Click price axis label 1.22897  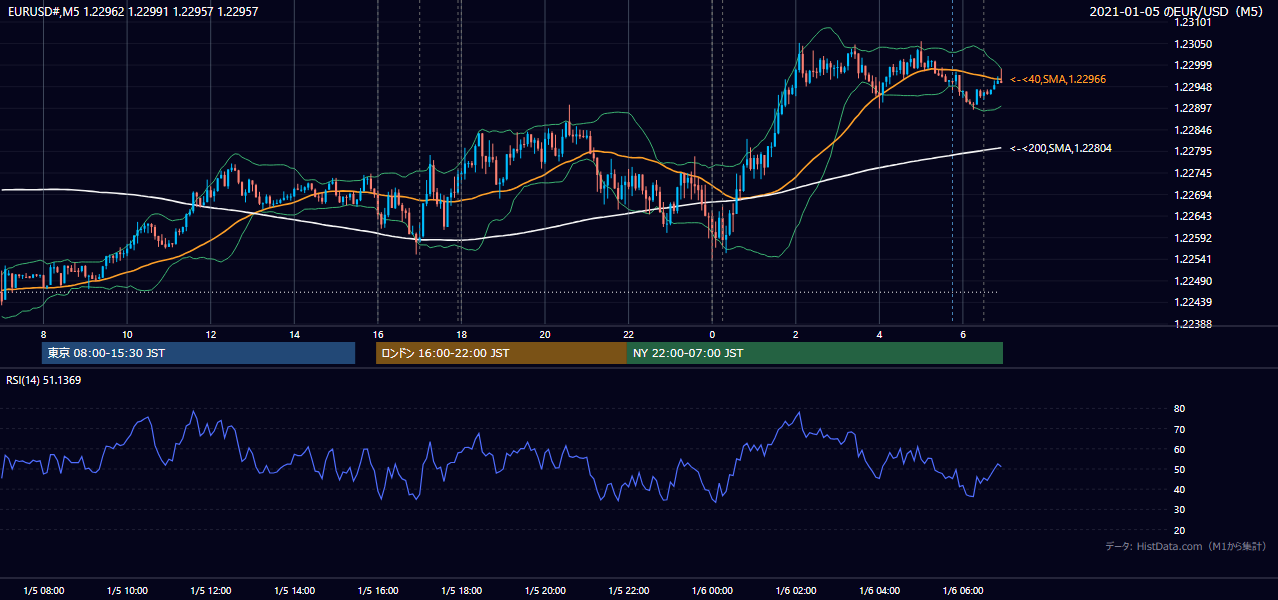1192,108
